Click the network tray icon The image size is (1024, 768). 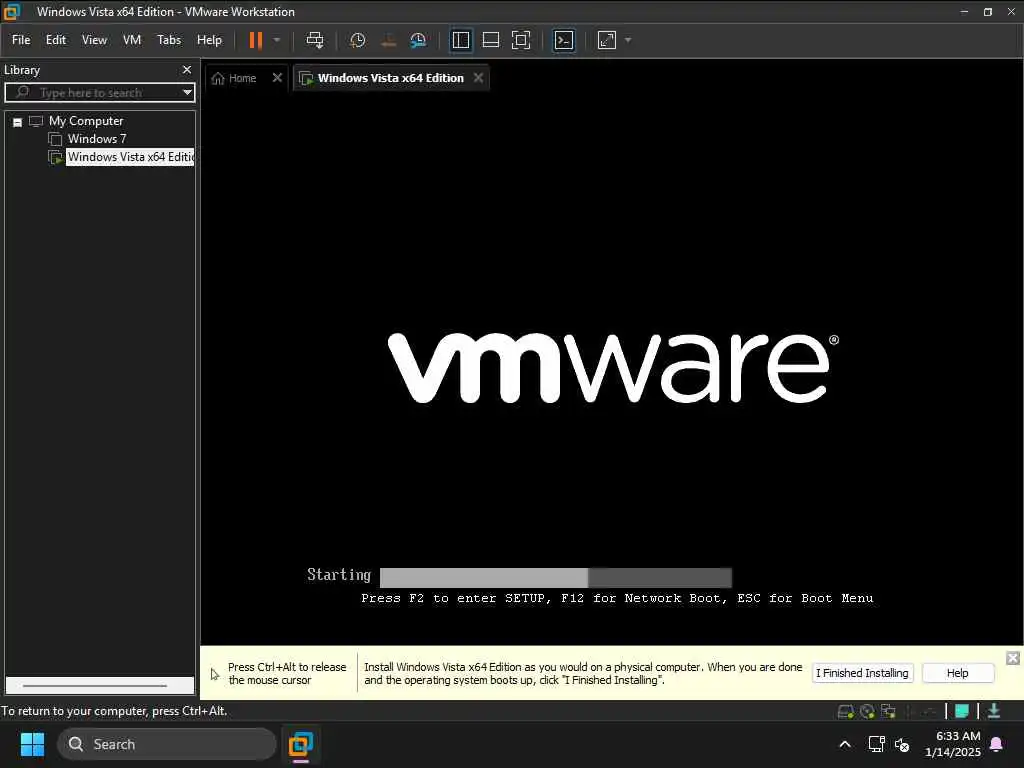point(876,744)
